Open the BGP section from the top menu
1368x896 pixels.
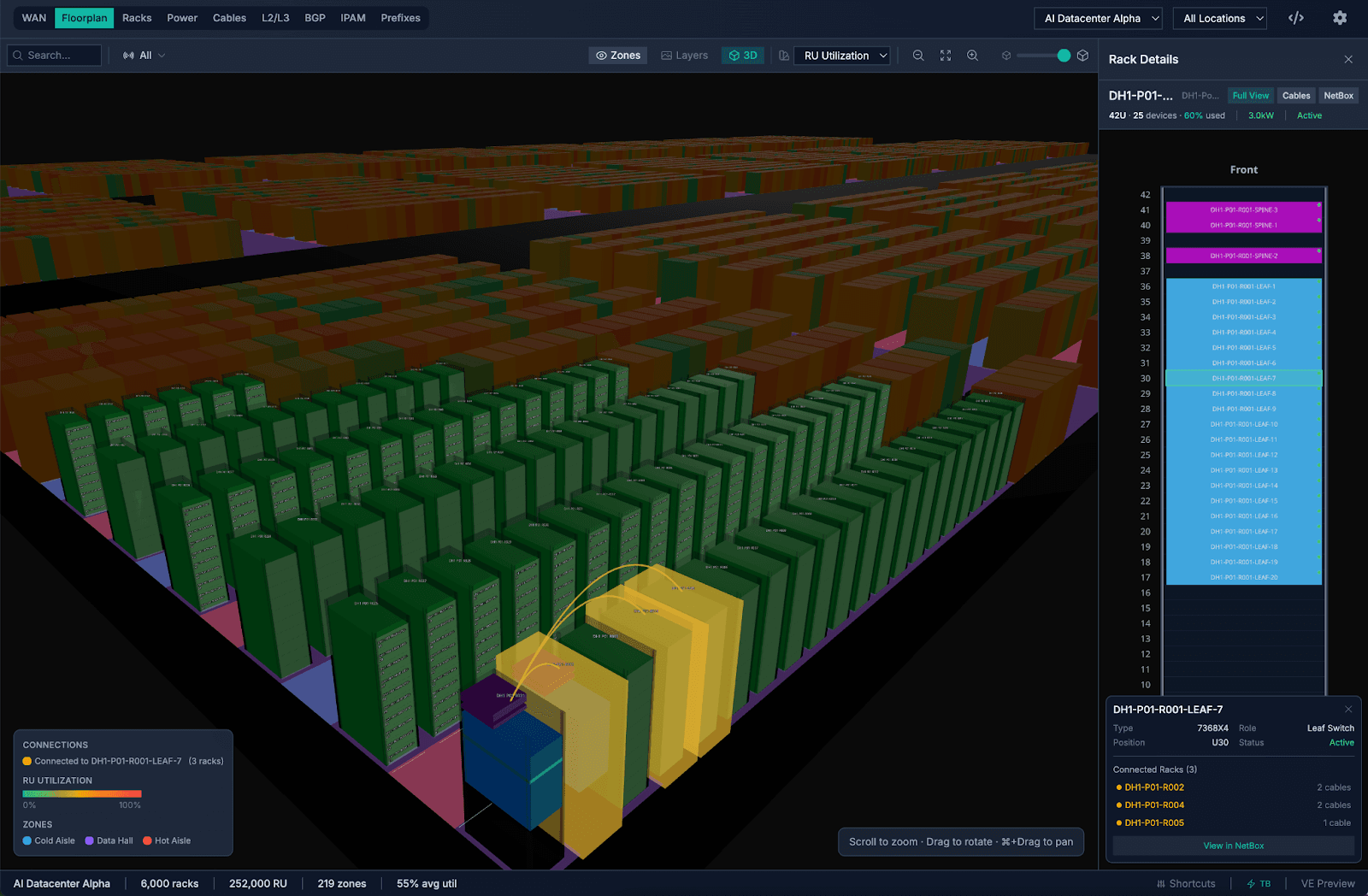coord(315,17)
